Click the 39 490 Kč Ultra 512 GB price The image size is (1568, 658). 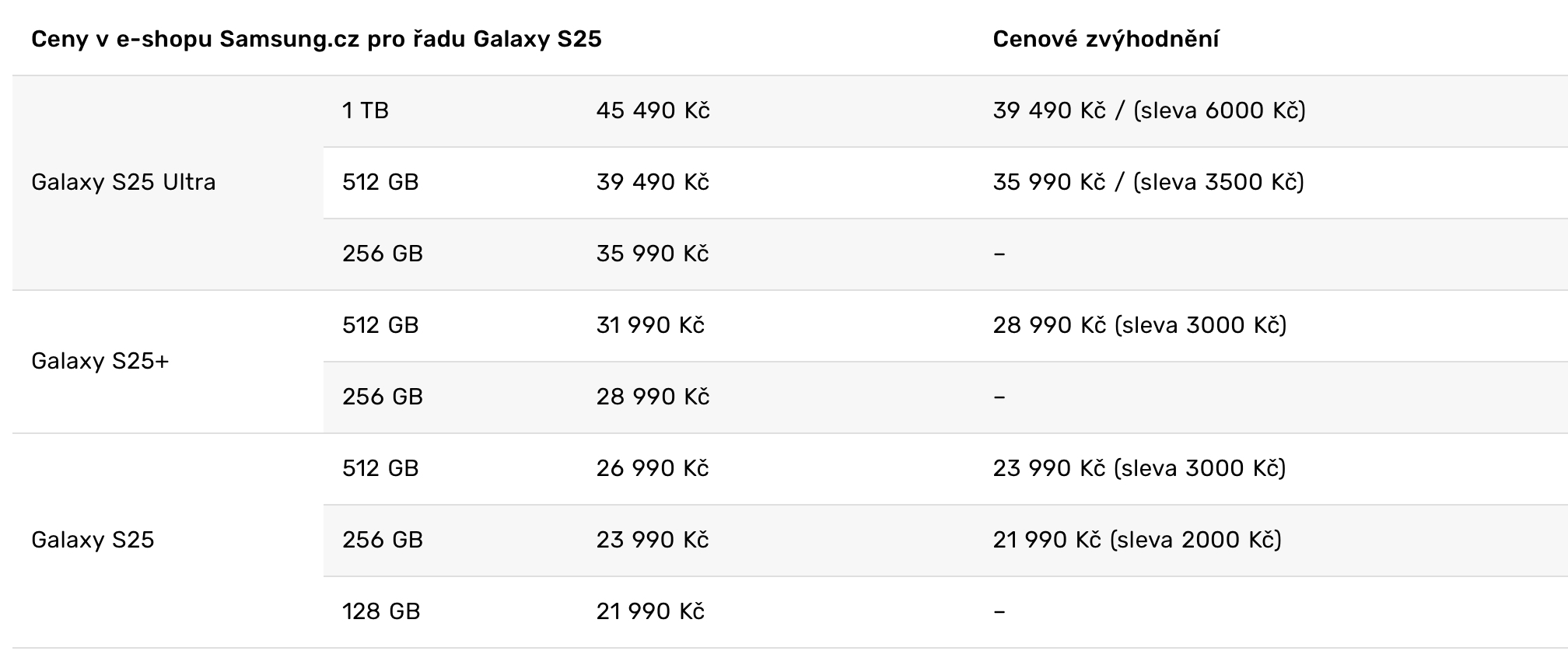tap(653, 182)
